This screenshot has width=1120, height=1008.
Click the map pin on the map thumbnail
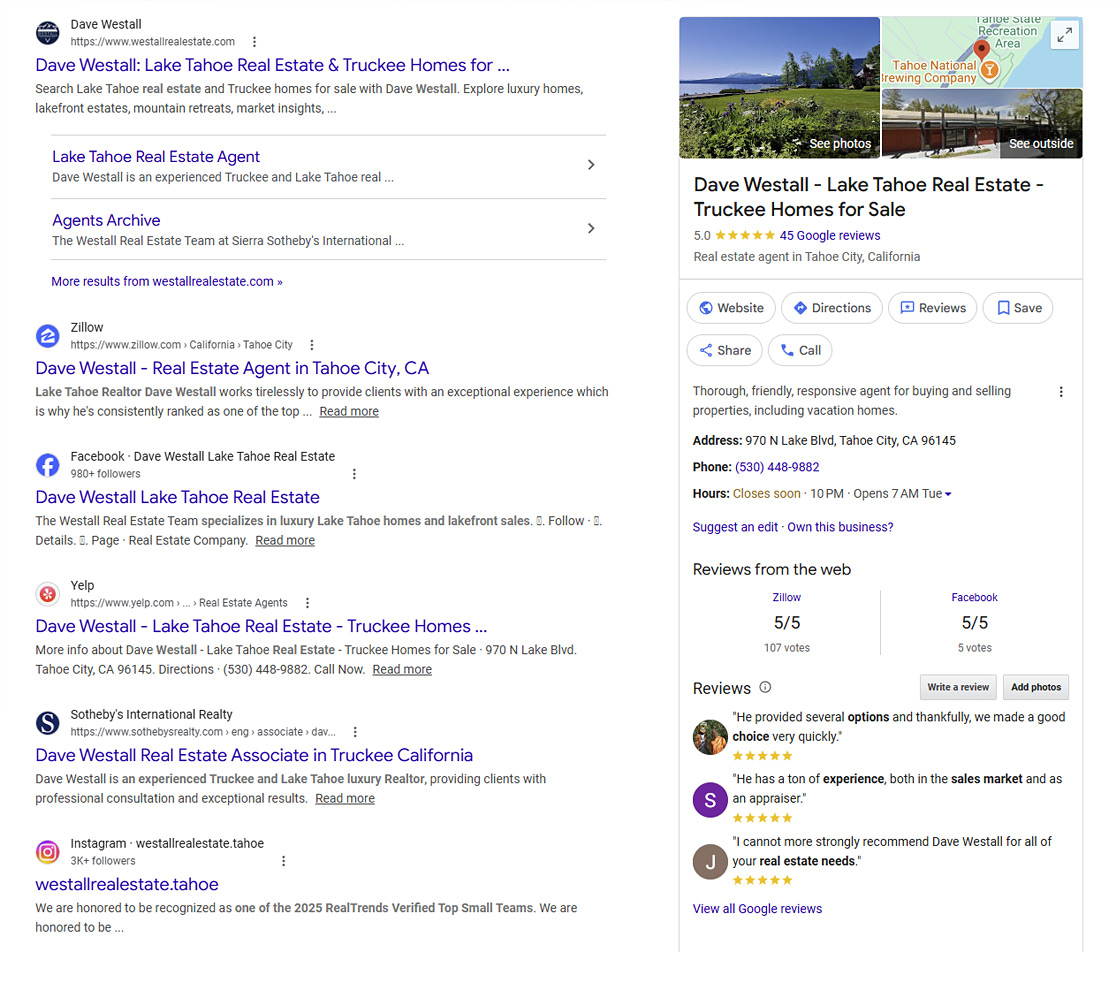[982, 49]
